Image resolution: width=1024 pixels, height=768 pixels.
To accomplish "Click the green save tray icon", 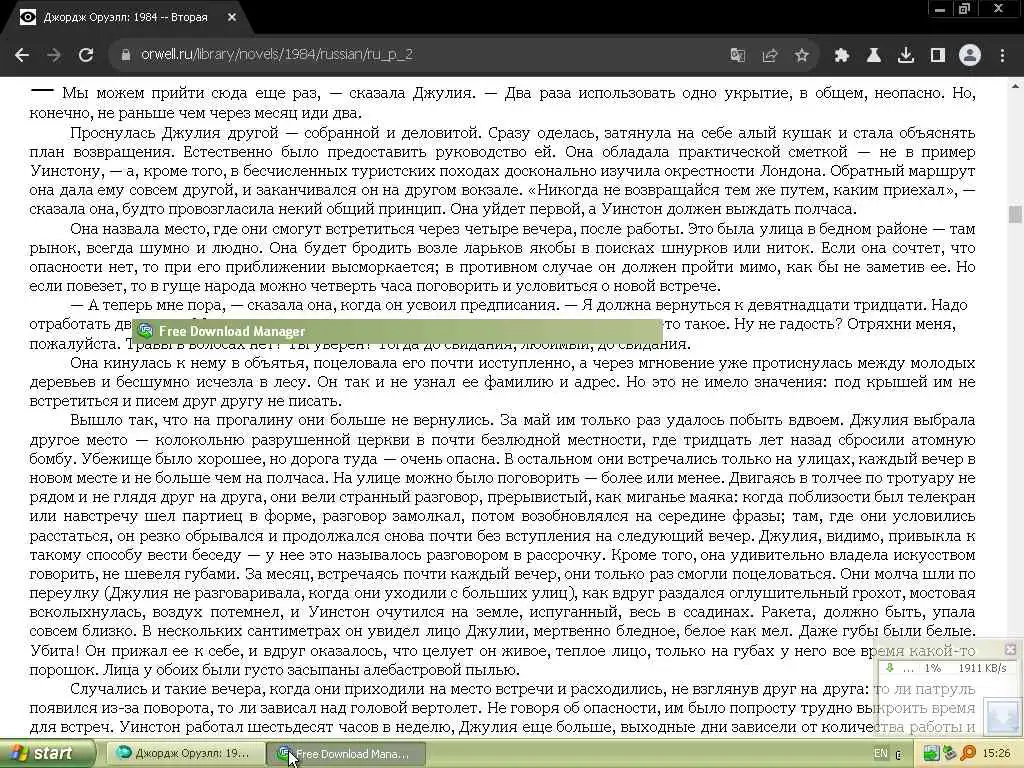I will coord(931,754).
